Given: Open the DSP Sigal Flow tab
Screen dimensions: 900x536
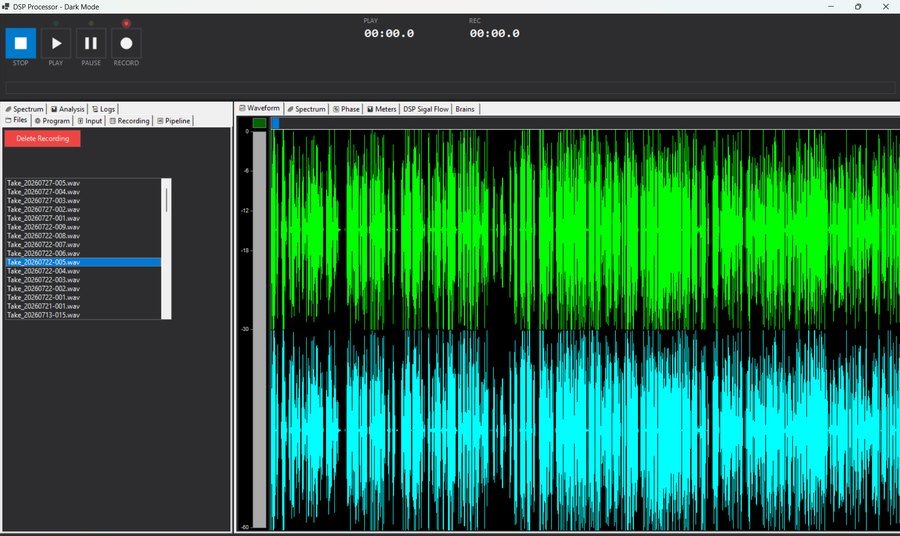Looking at the screenshot, I should (425, 108).
